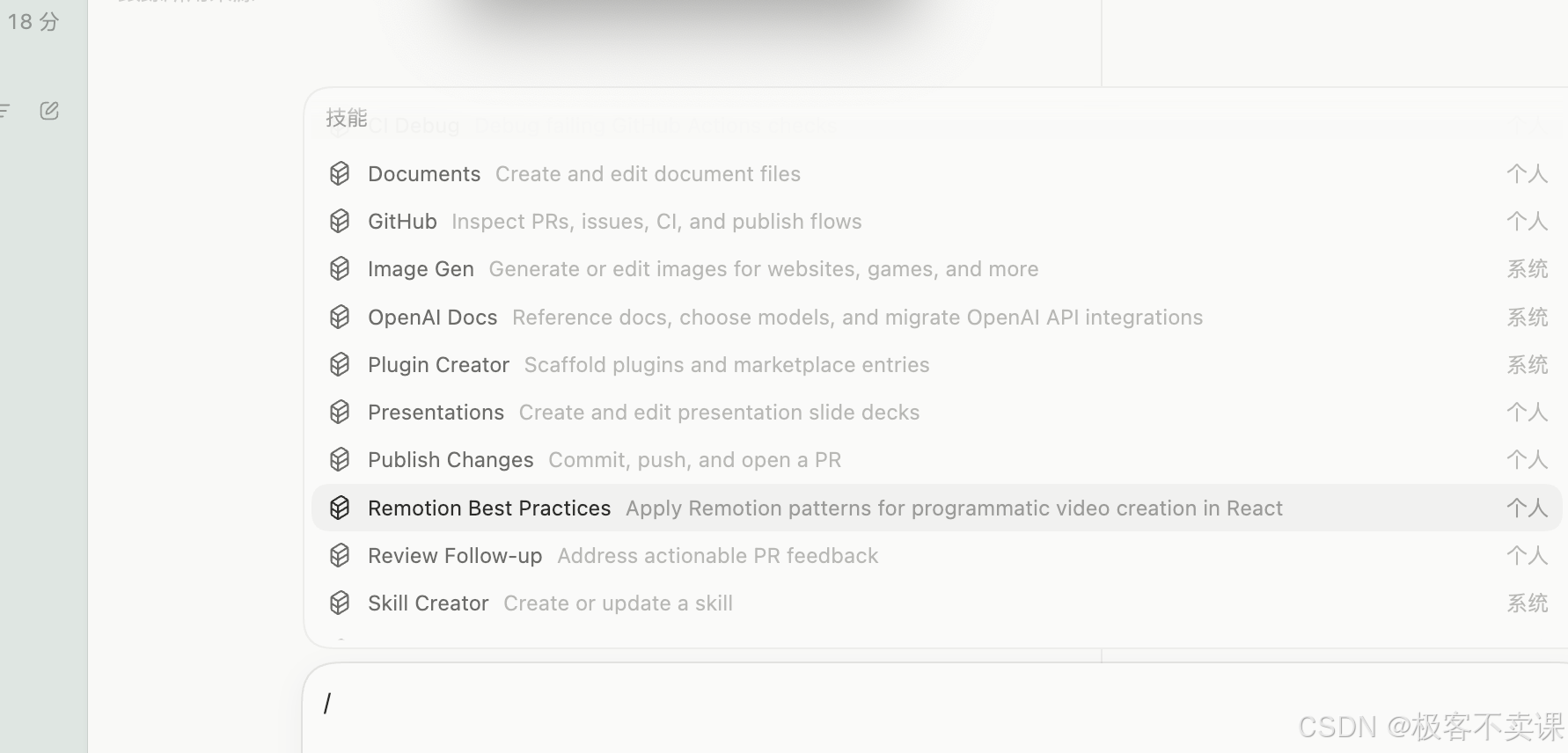Pick the Review Follow-up skill name

455,555
